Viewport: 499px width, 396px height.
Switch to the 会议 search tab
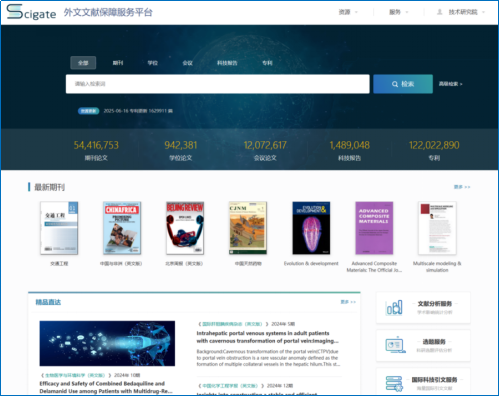pos(187,63)
